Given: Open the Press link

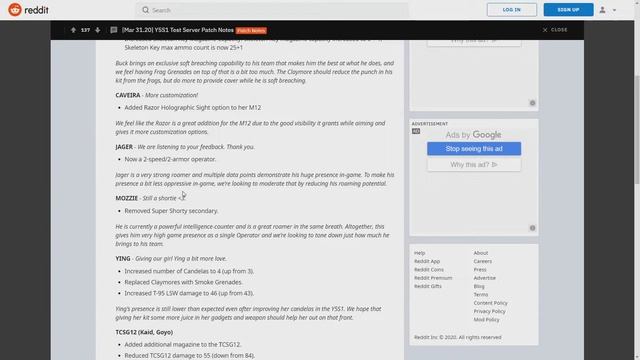Looking at the screenshot, I should click(x=480, y=270).
